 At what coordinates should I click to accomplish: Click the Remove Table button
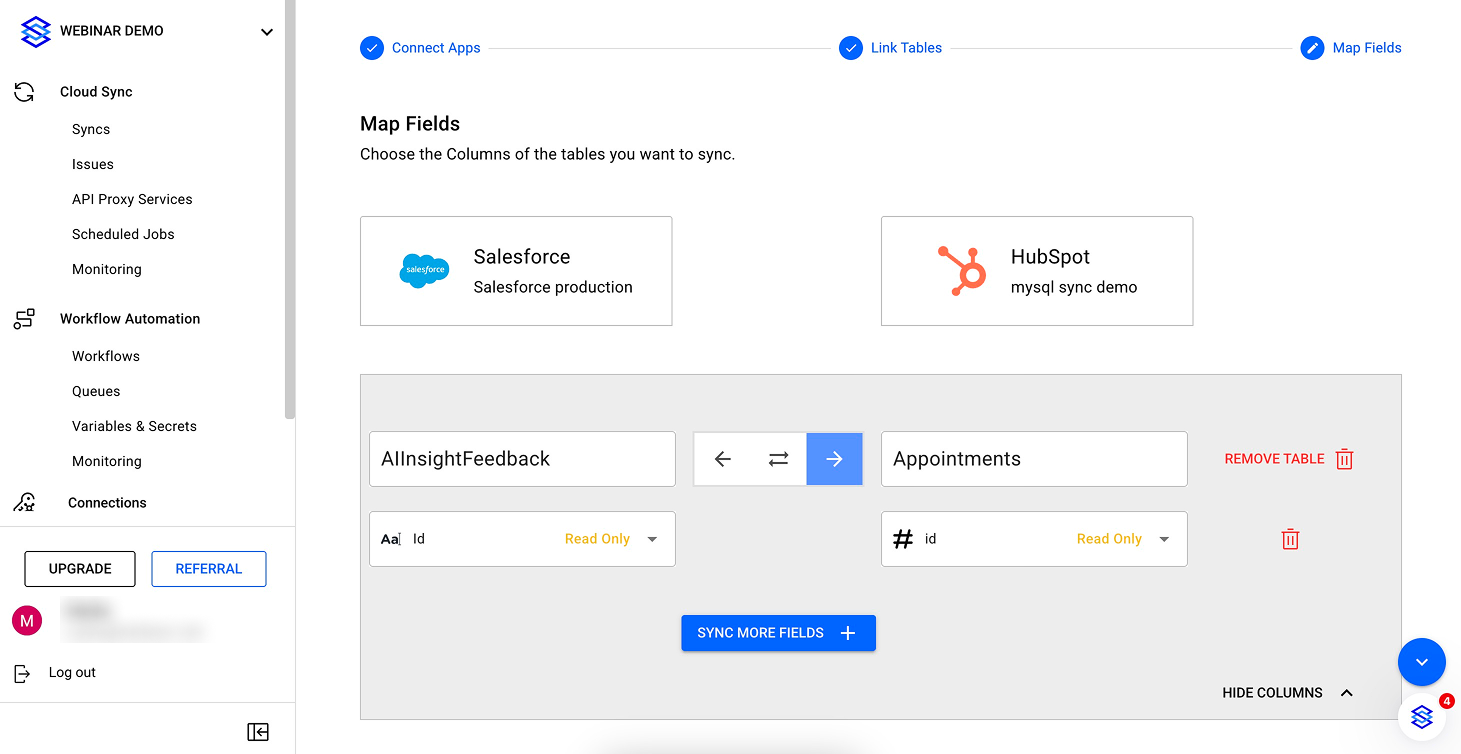pyautogui.click(x=1288, y=459)
